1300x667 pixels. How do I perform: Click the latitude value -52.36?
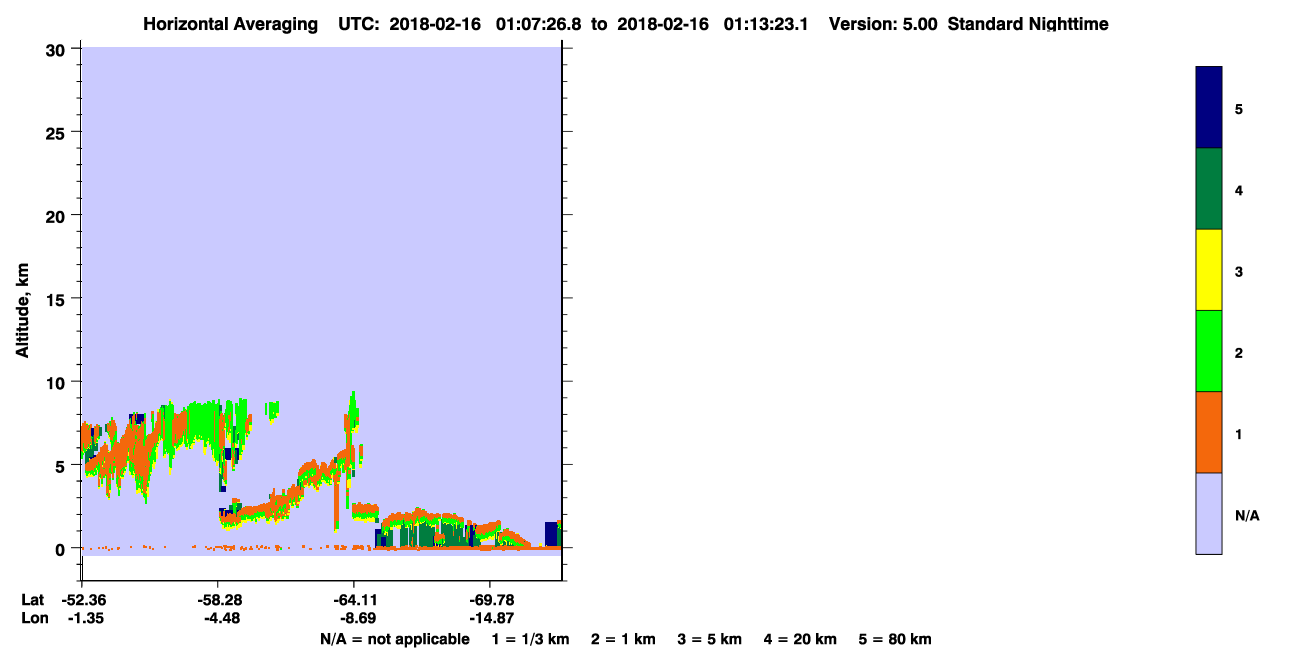[82, 600]
